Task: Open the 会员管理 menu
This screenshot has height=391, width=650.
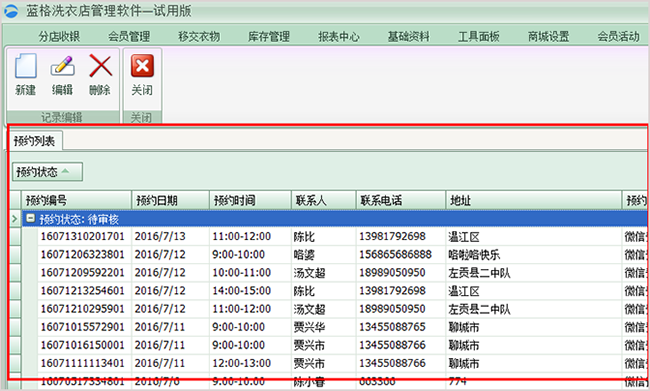Action: coord(129,36)
